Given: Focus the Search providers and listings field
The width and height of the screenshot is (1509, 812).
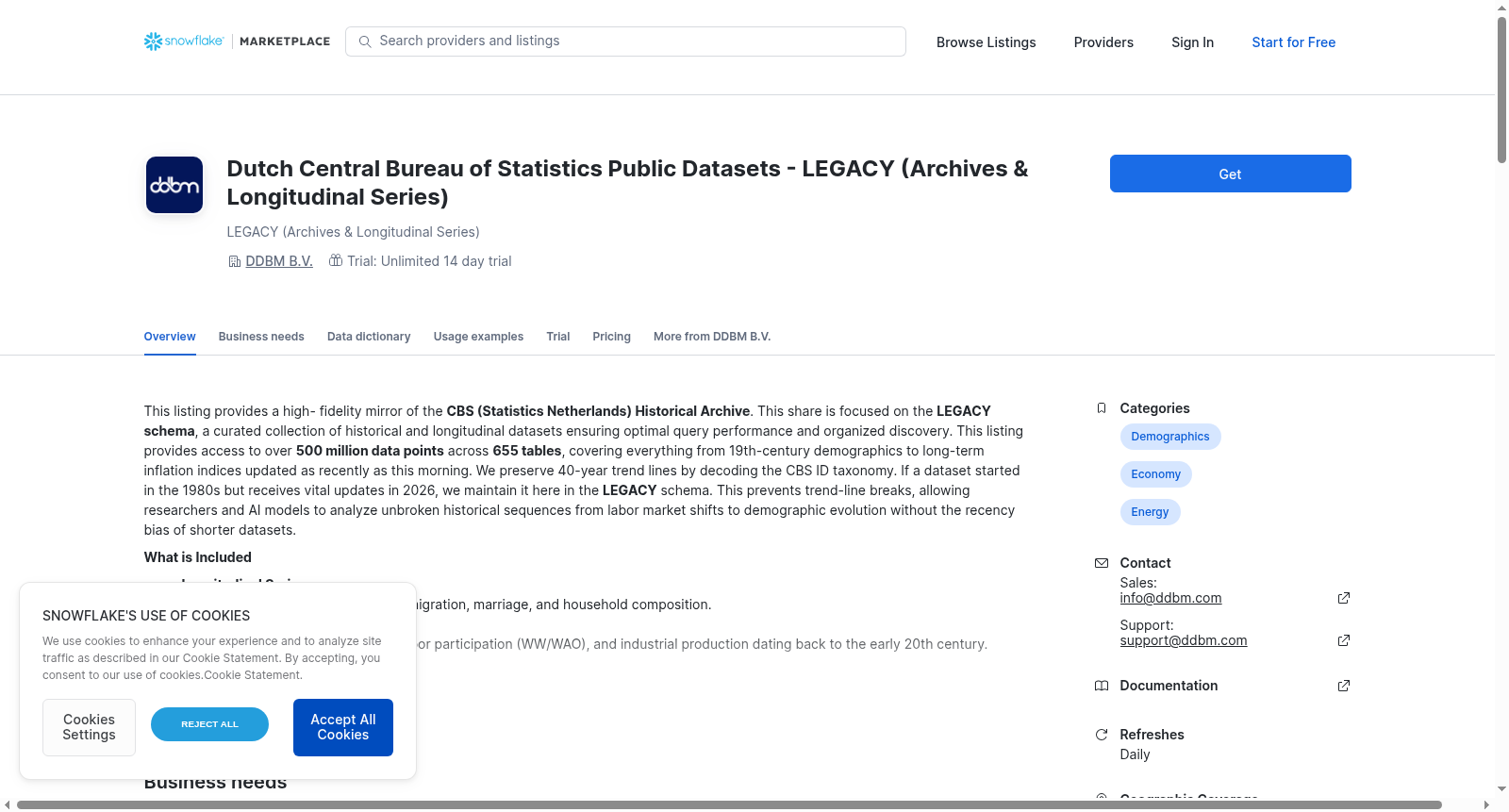Looking at the screenshot, I should [x=625, y=41].
